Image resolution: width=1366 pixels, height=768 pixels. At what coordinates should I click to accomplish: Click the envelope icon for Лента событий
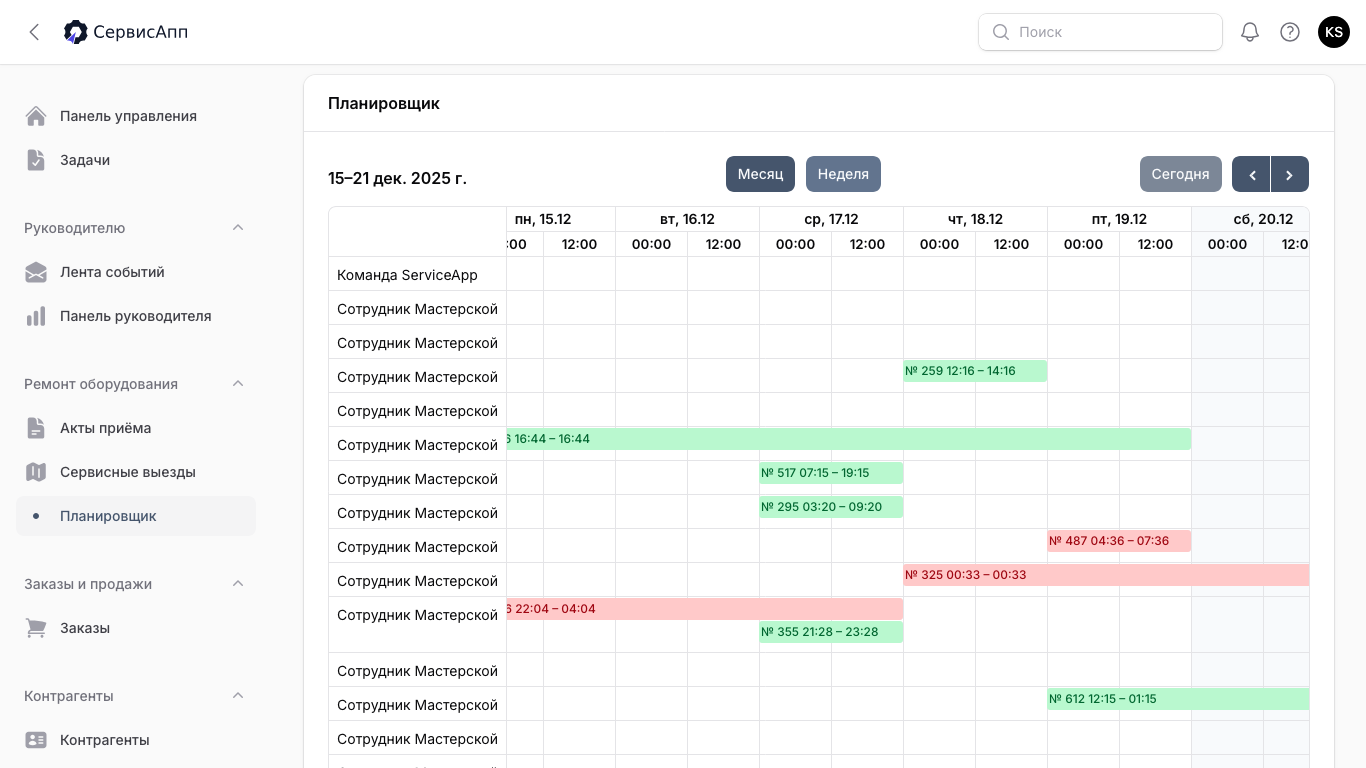[36, 272]
